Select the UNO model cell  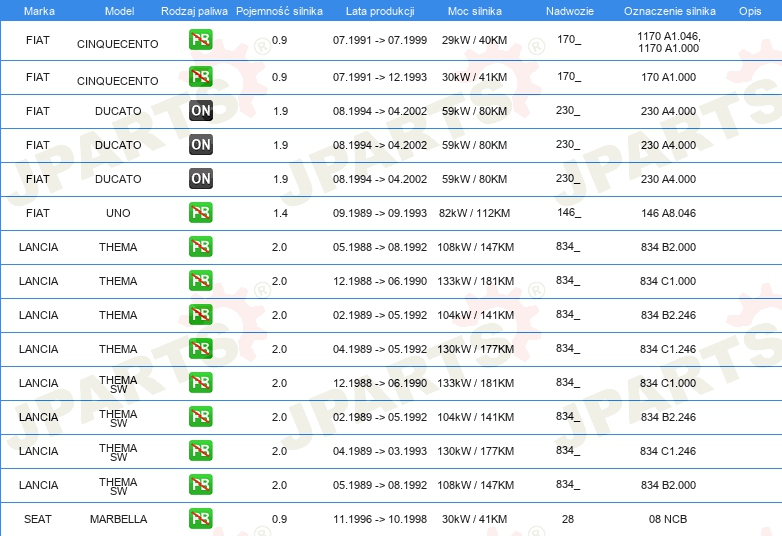[118, 213]
